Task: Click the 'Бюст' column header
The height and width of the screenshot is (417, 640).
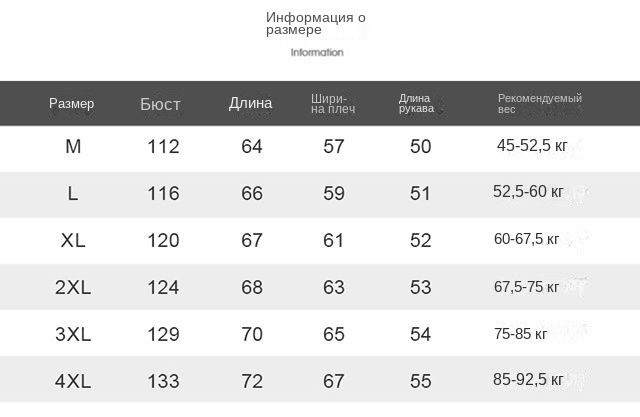Action: 160,104
